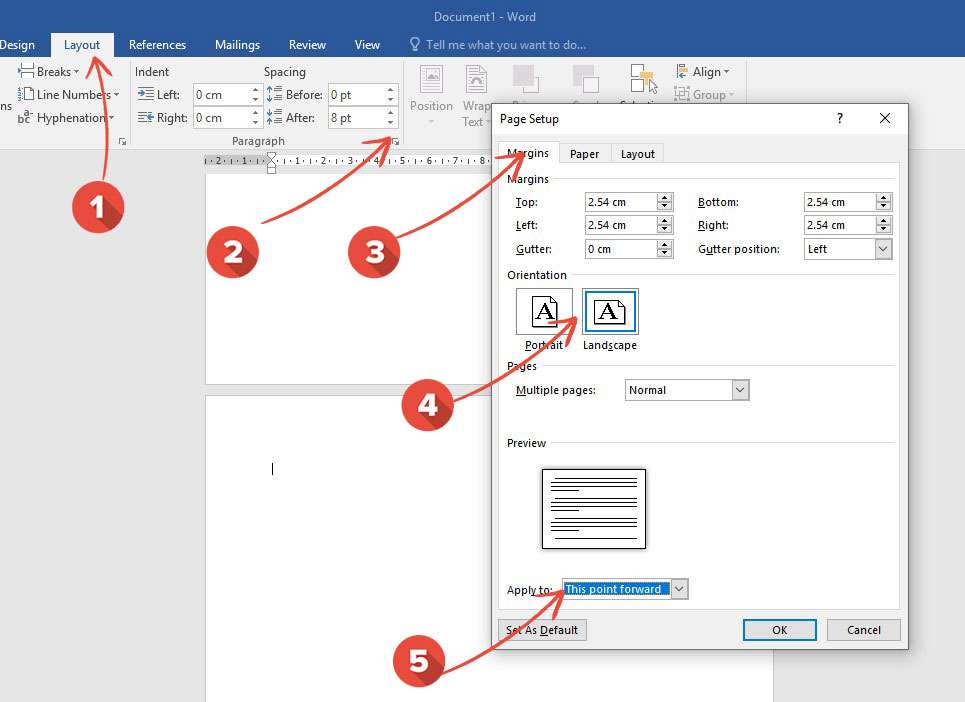The image size is (965, 702).
Task: Click the Tell me what you want box
Action: 506,44
